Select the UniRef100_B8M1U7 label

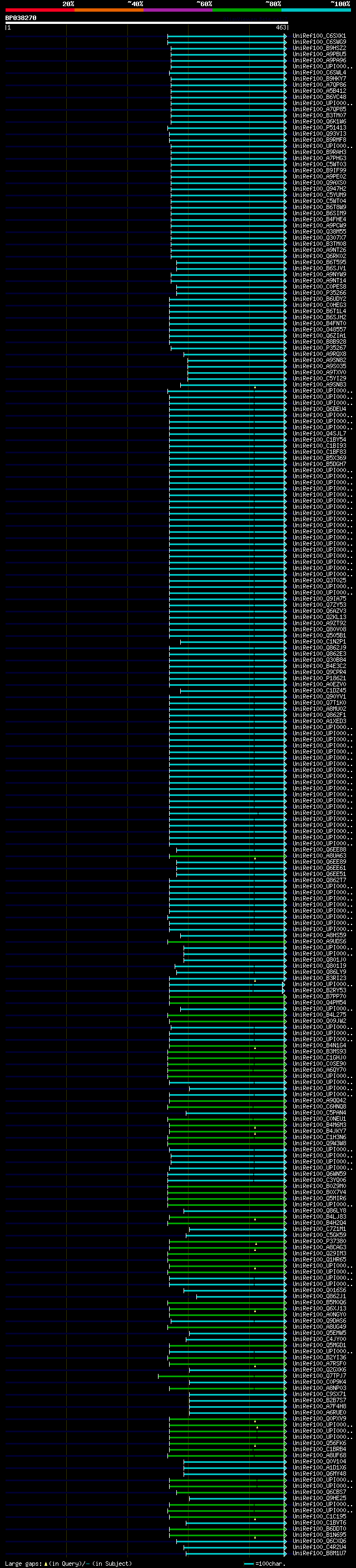(x=319, y=1554)
